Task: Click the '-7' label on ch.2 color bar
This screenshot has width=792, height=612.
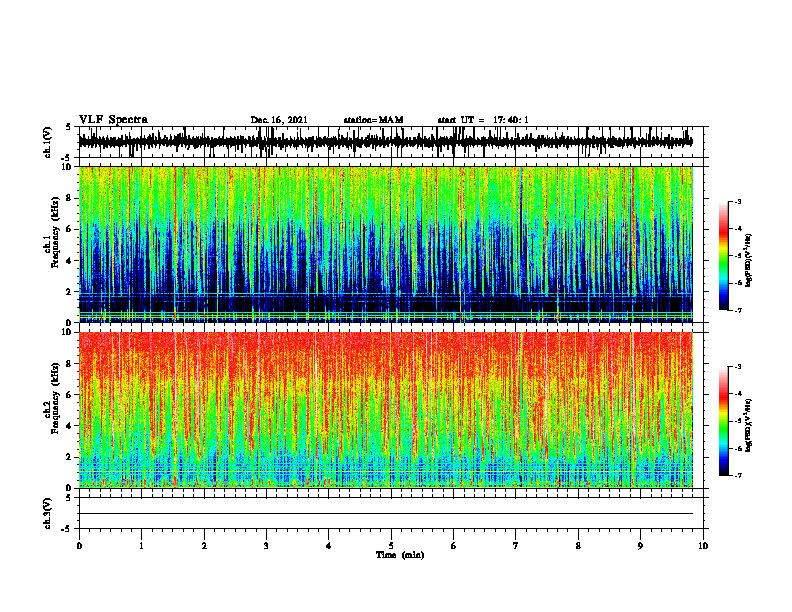Action: tap(737, 476)
